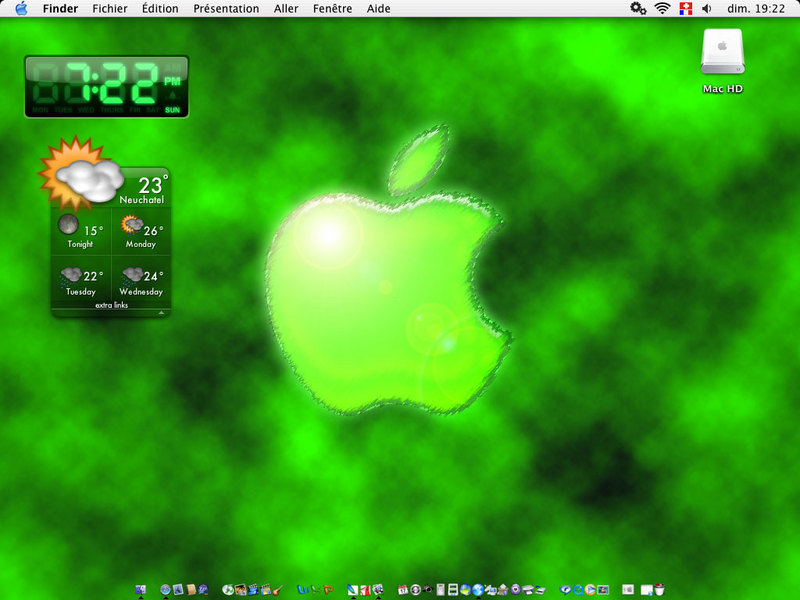Select the Wednesday 24° forecast cell
Image resolution: width=800 pixels, height=600 pixels.
pos(141,281)
